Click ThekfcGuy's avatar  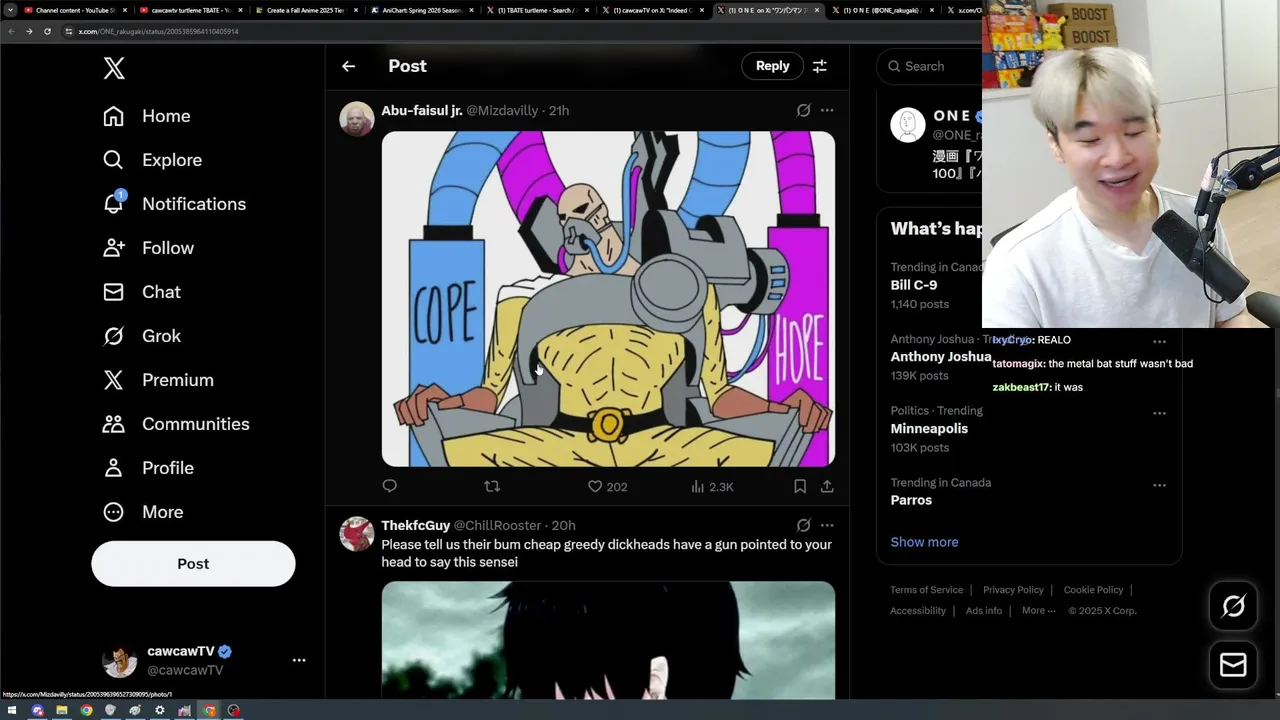coord(357,534)
